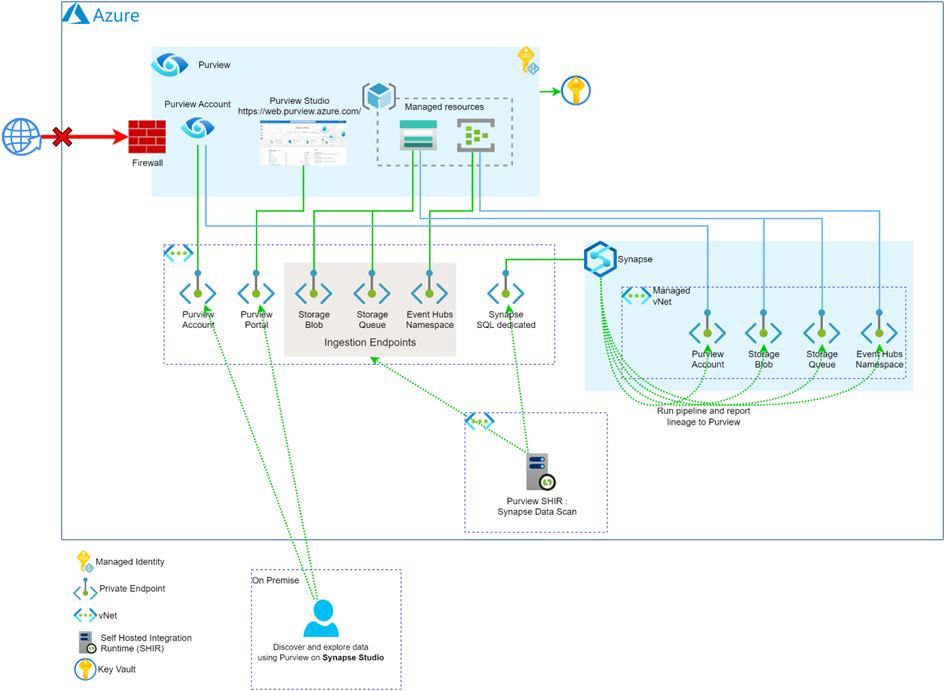Click the Ingestion Endpoints label
The image size is (945, 691).
pyautogui.click(x=369, y=343)
